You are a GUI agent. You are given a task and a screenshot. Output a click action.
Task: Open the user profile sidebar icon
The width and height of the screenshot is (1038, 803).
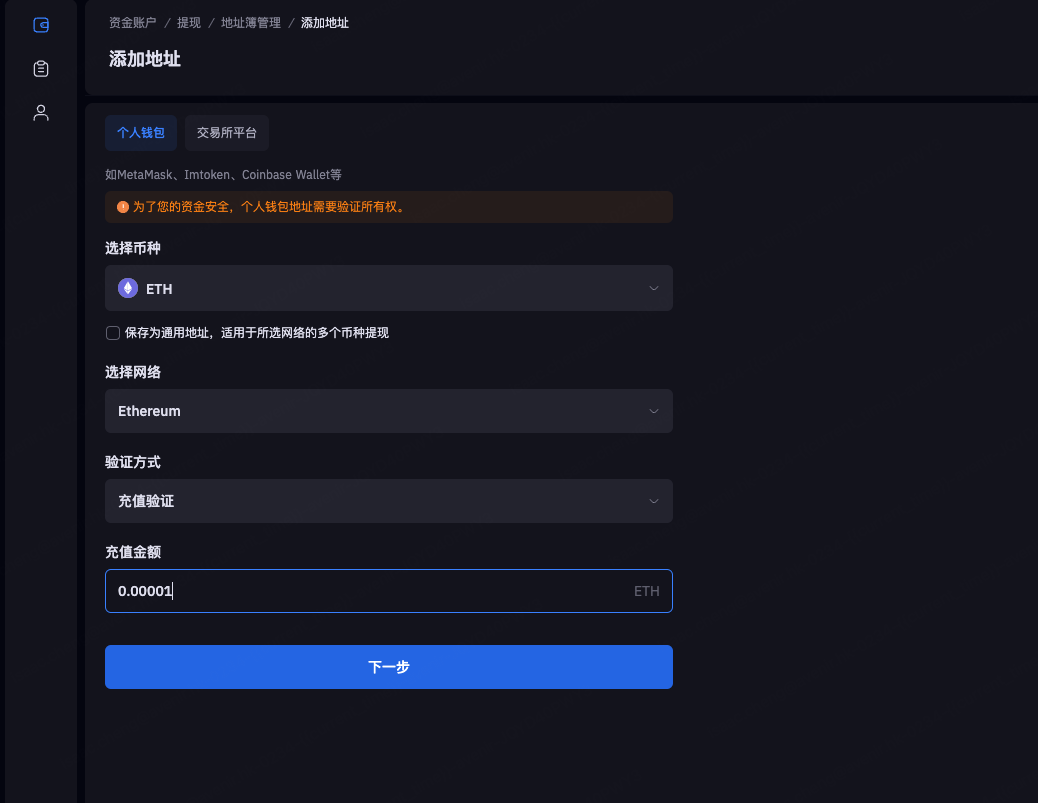click(x=41, y=113)
